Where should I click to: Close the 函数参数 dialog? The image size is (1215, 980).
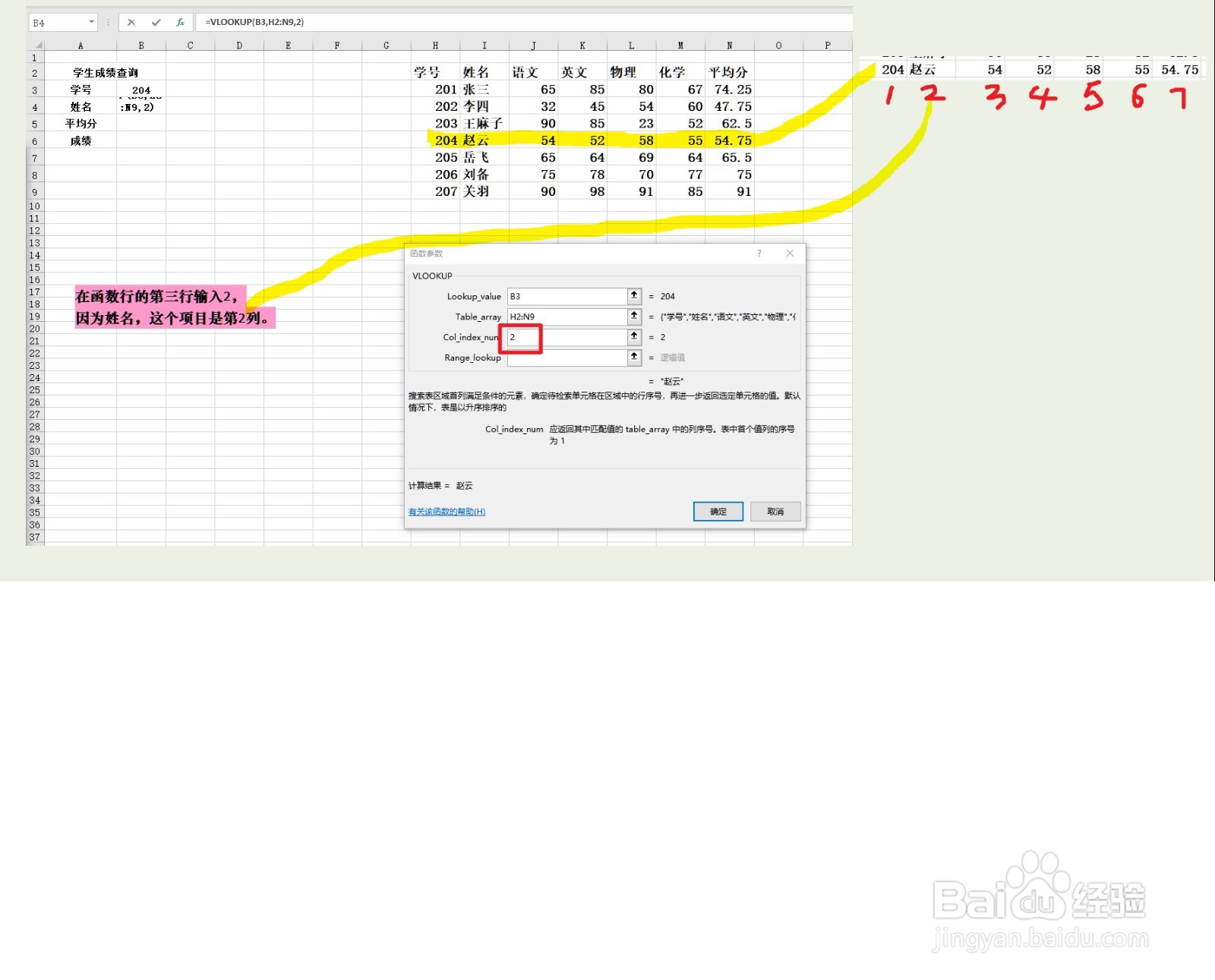coord(790,254)
